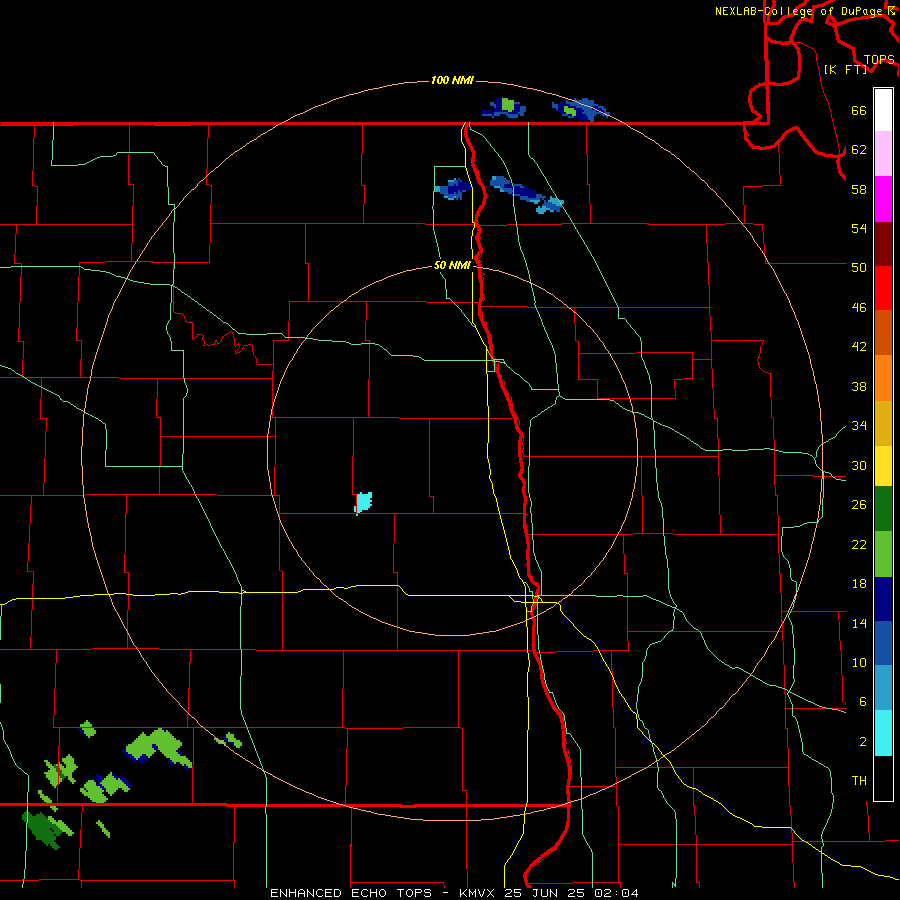The width and height of the screenshot is (900, 900).
Task: Click the cyan echo inside the 50 NMI ring
Action: 363,502
